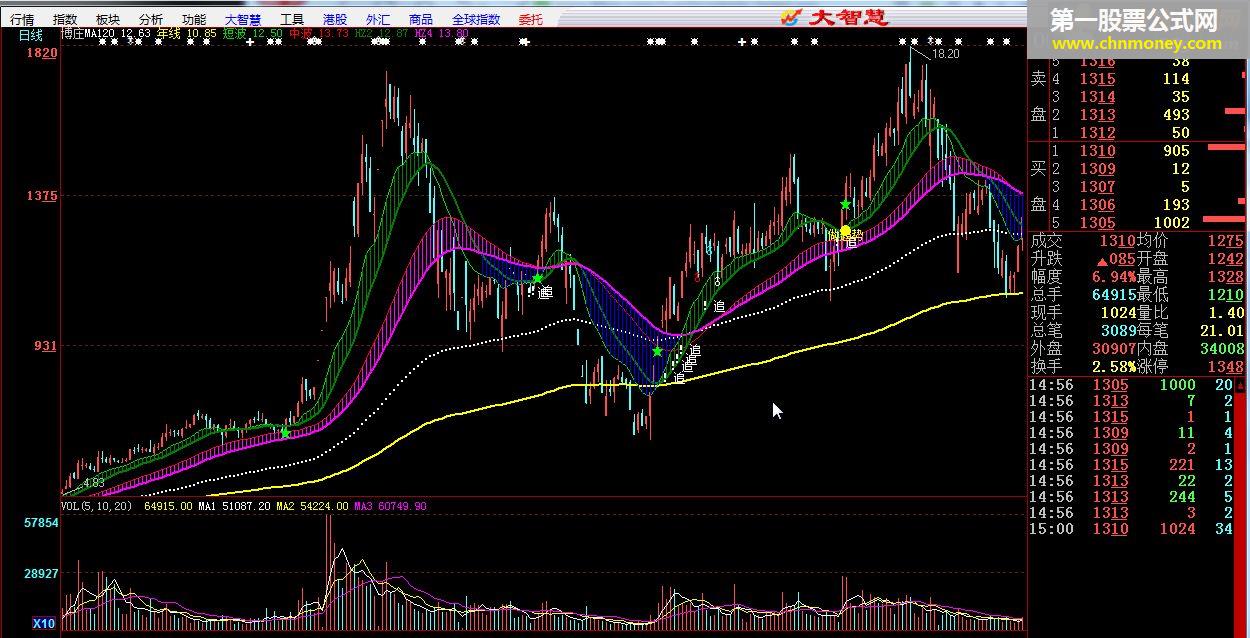The width and height of the screenshot is (1250, 638).
Task: Open the 功能 menu
Action: click(194, 19)
